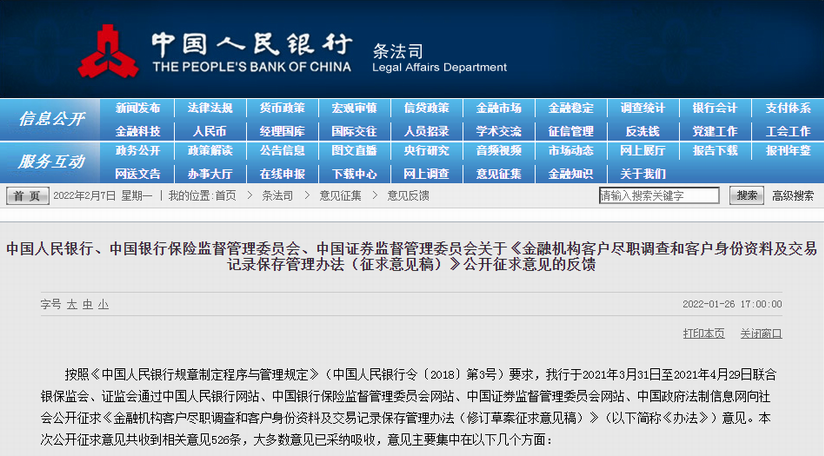Open the 经理国库 link
Viewport: 824px width, 456px height.
282,131
